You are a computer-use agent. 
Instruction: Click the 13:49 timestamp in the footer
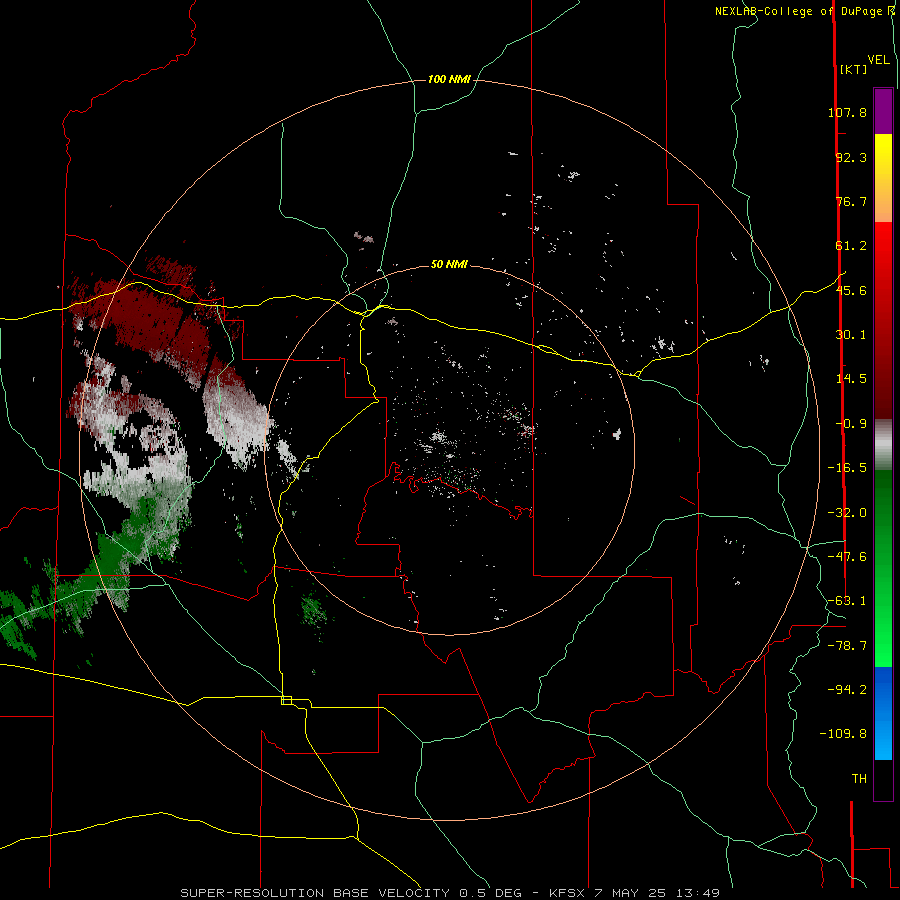click(x=699, y=893)
